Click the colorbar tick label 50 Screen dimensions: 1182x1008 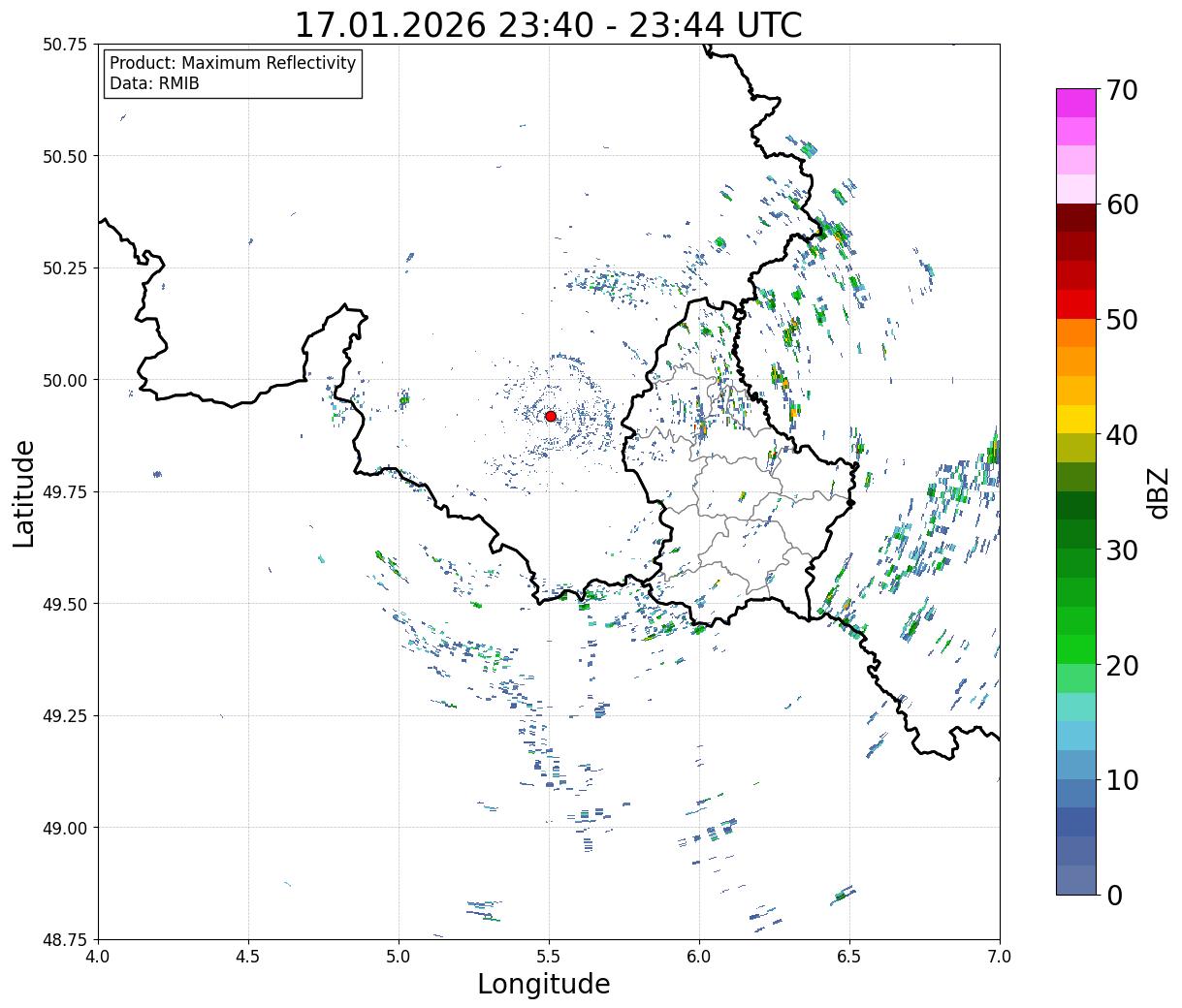click(x=1122, y=320)
